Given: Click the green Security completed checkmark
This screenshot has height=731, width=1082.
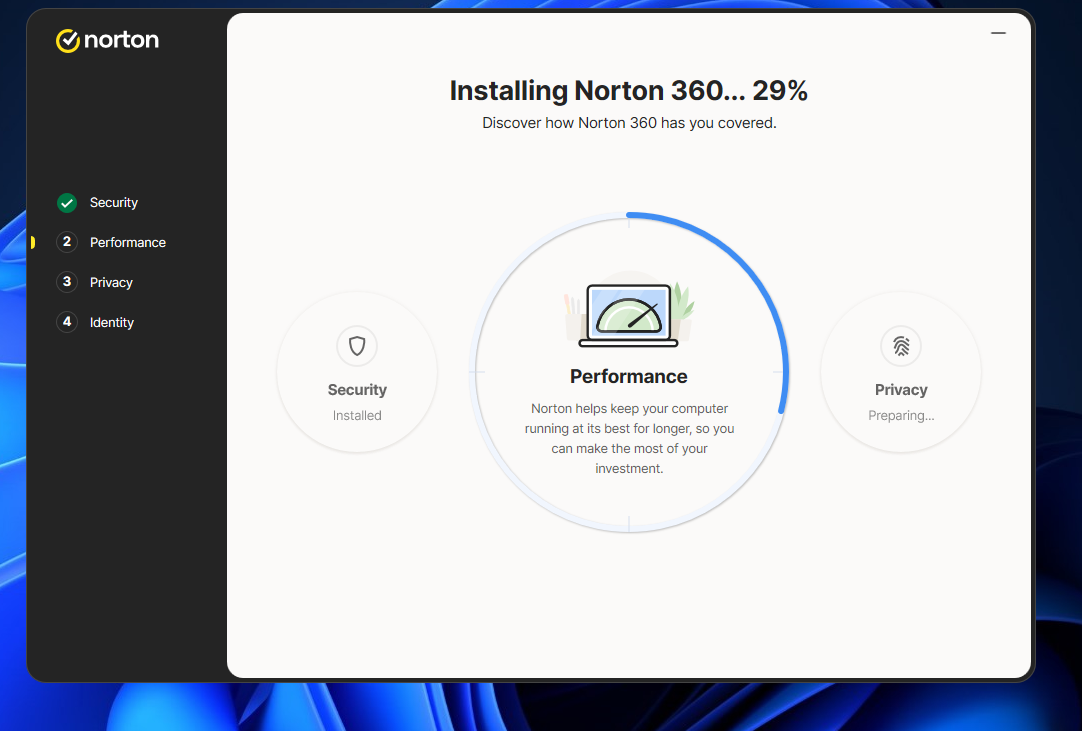Looking at the screenshot, I should 67,203.
